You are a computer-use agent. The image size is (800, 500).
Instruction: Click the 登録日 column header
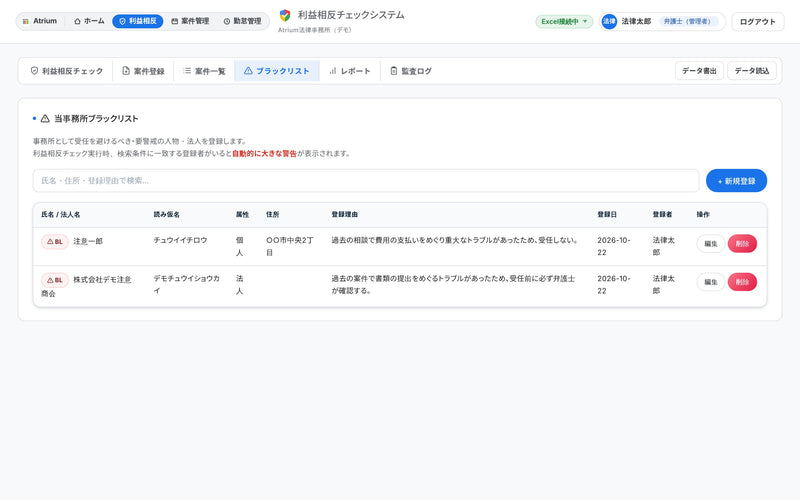point(607,215)
